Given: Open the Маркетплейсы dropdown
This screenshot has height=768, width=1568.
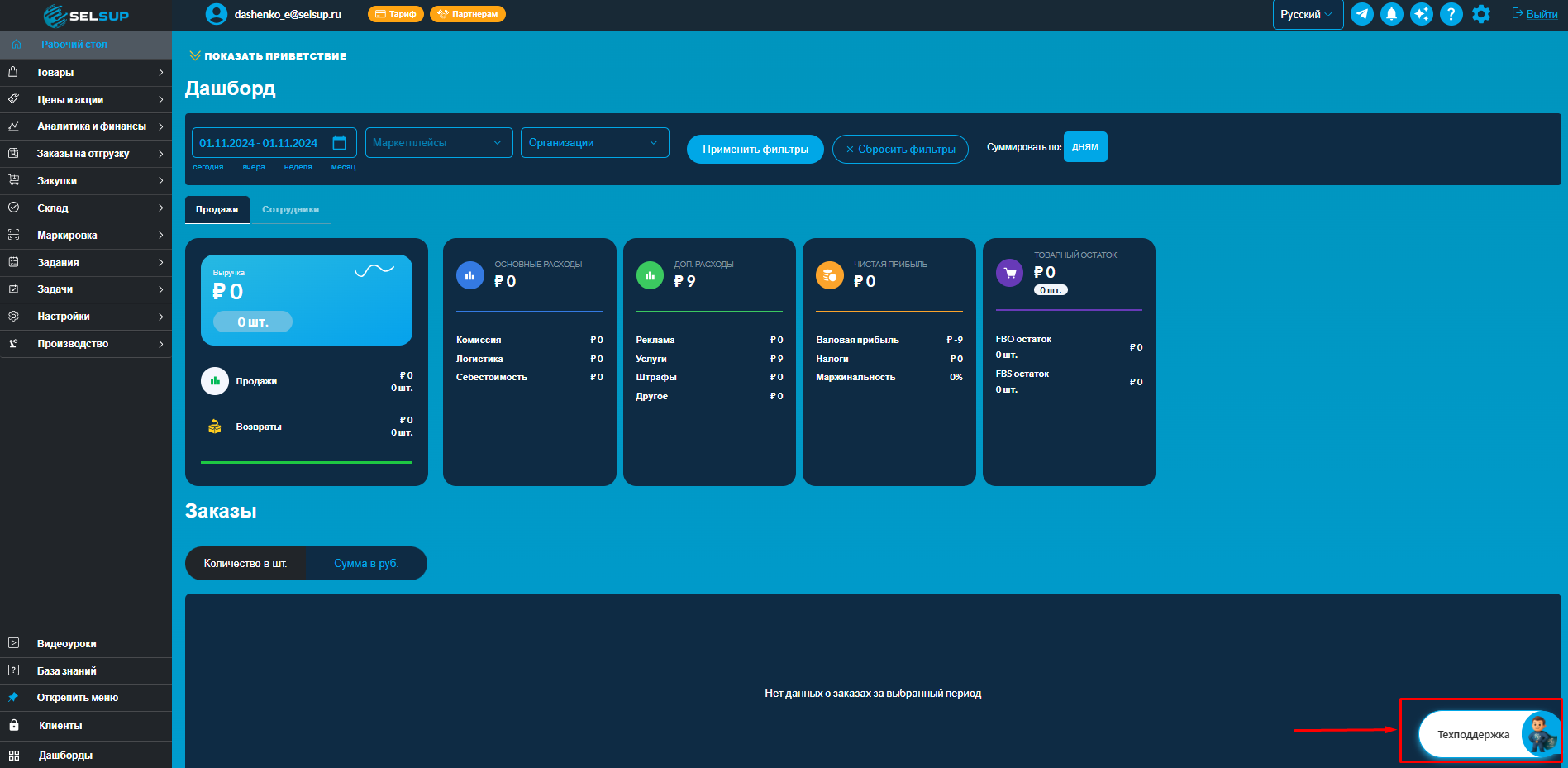Looking at the screenshot, I should pos(438,143).
